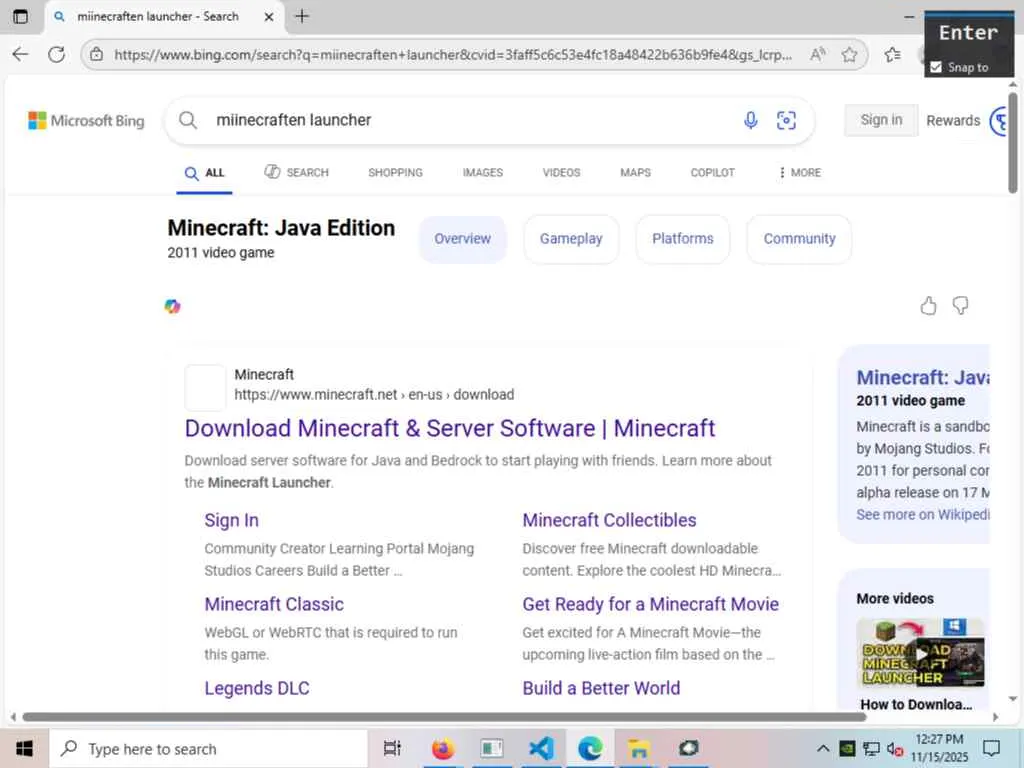Go back to the previous page

20,54
